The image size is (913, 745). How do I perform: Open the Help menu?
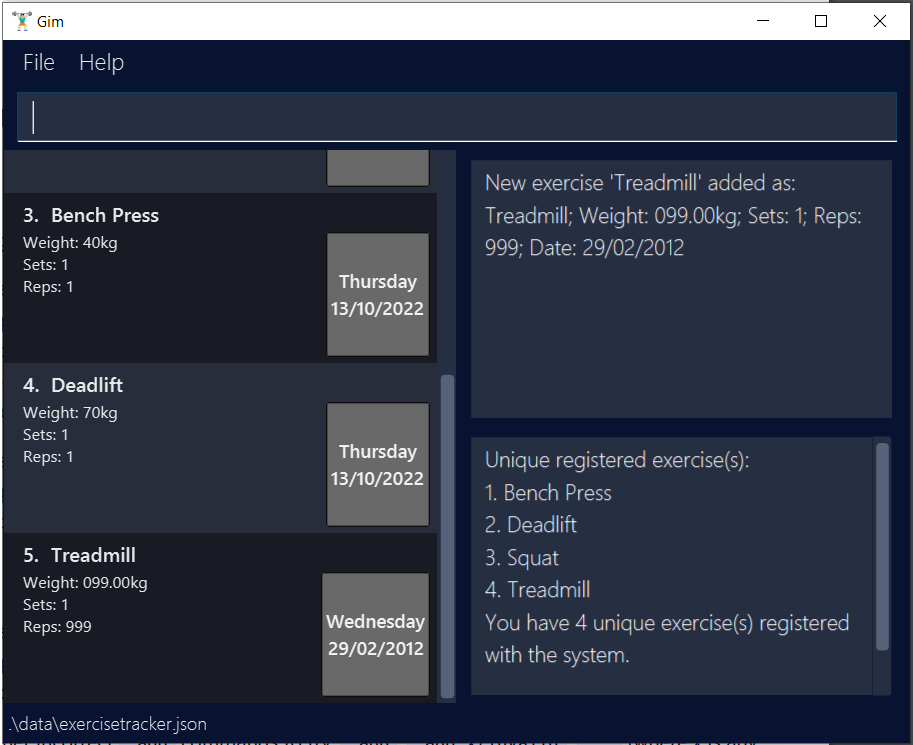point(100,62)
